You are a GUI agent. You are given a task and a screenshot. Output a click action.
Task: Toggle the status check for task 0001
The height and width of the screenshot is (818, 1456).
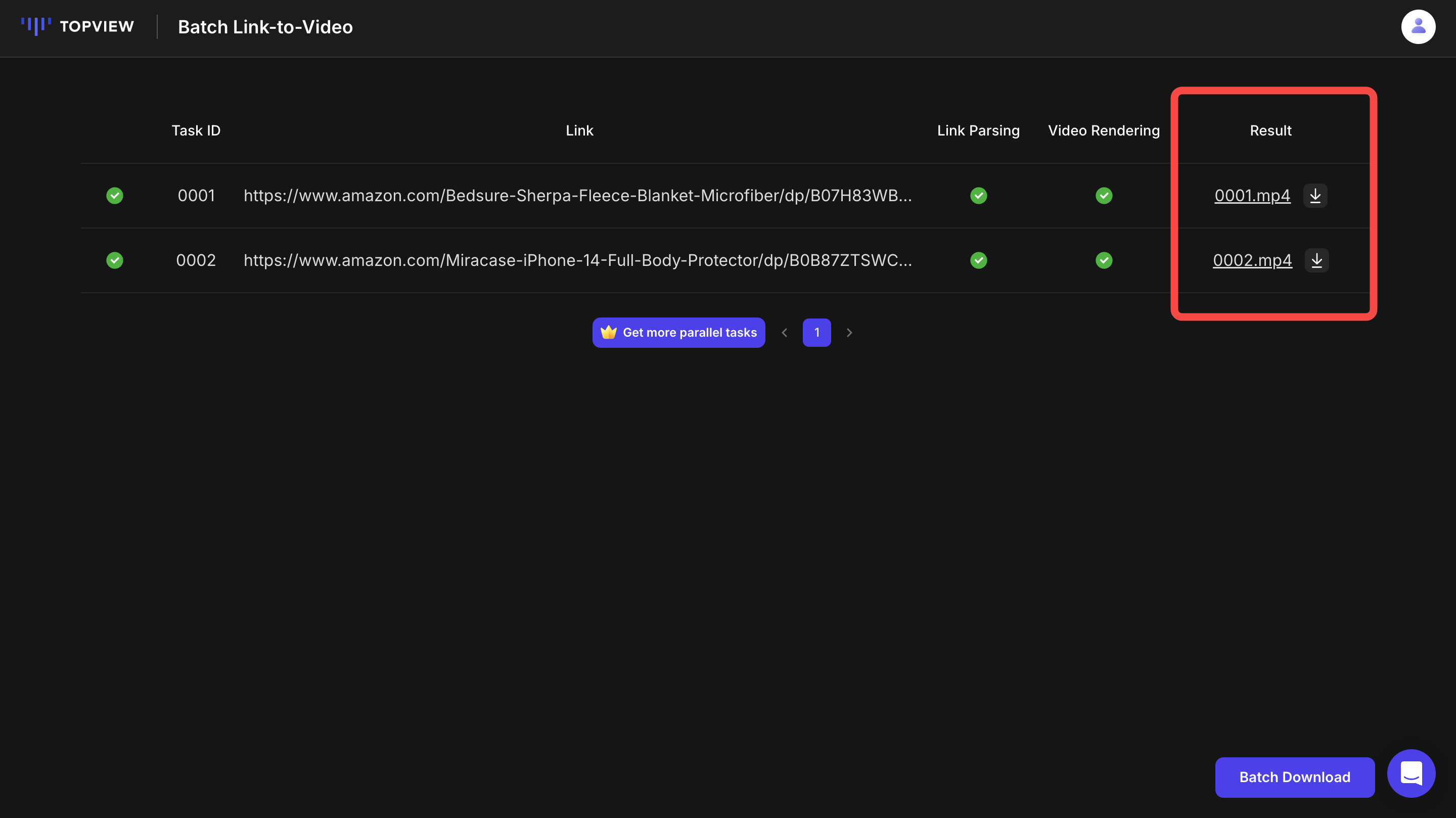[x=115, y=196]
